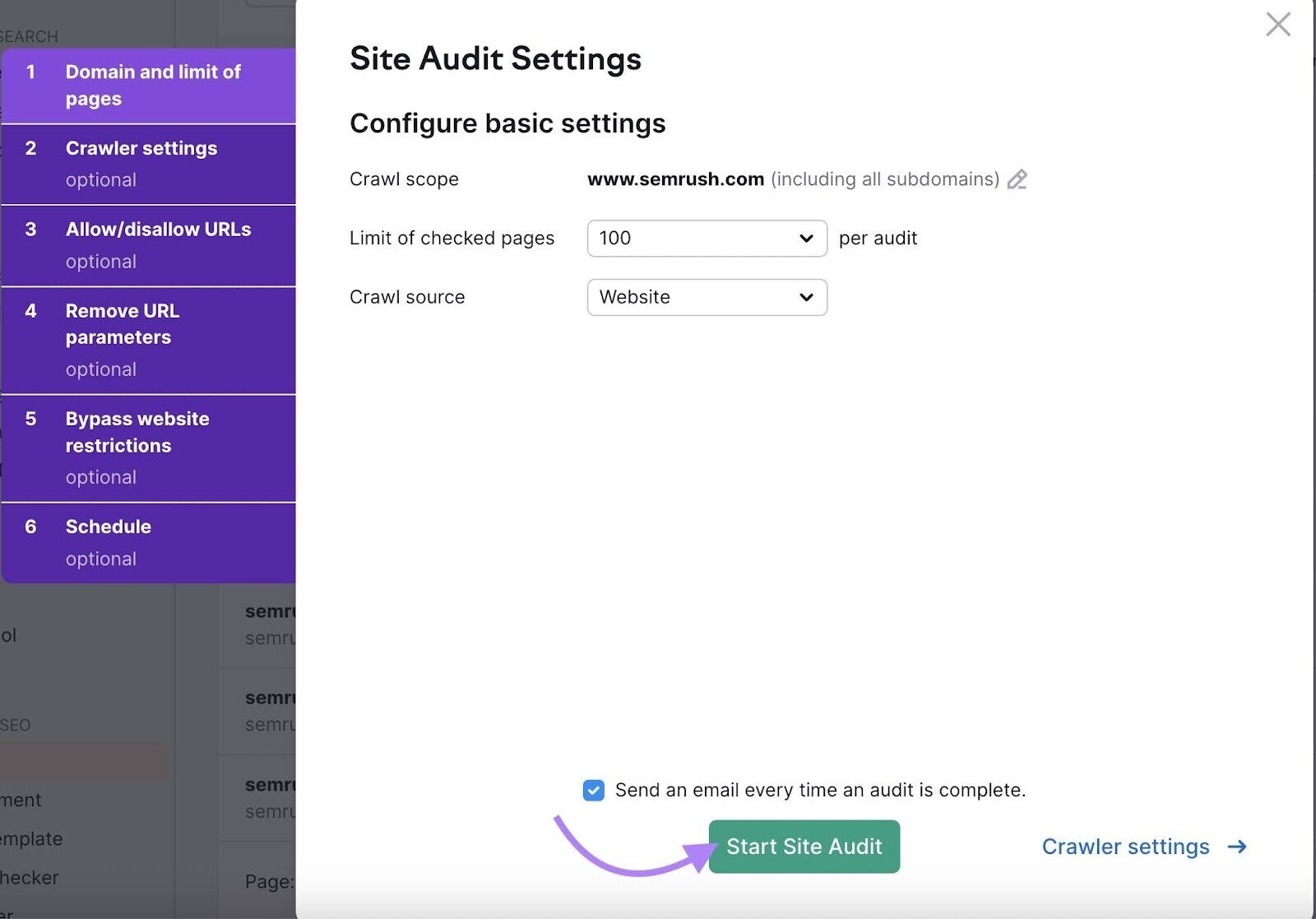Uncheck the email notification checkbox
The height and width of the screenshot is (919, 1316).
tap(593, 790)
